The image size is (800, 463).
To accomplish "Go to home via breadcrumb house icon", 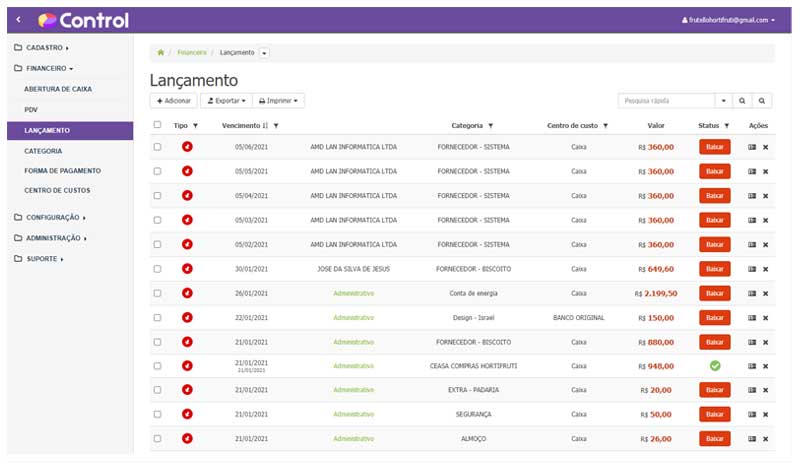I will tap(161, 52).
